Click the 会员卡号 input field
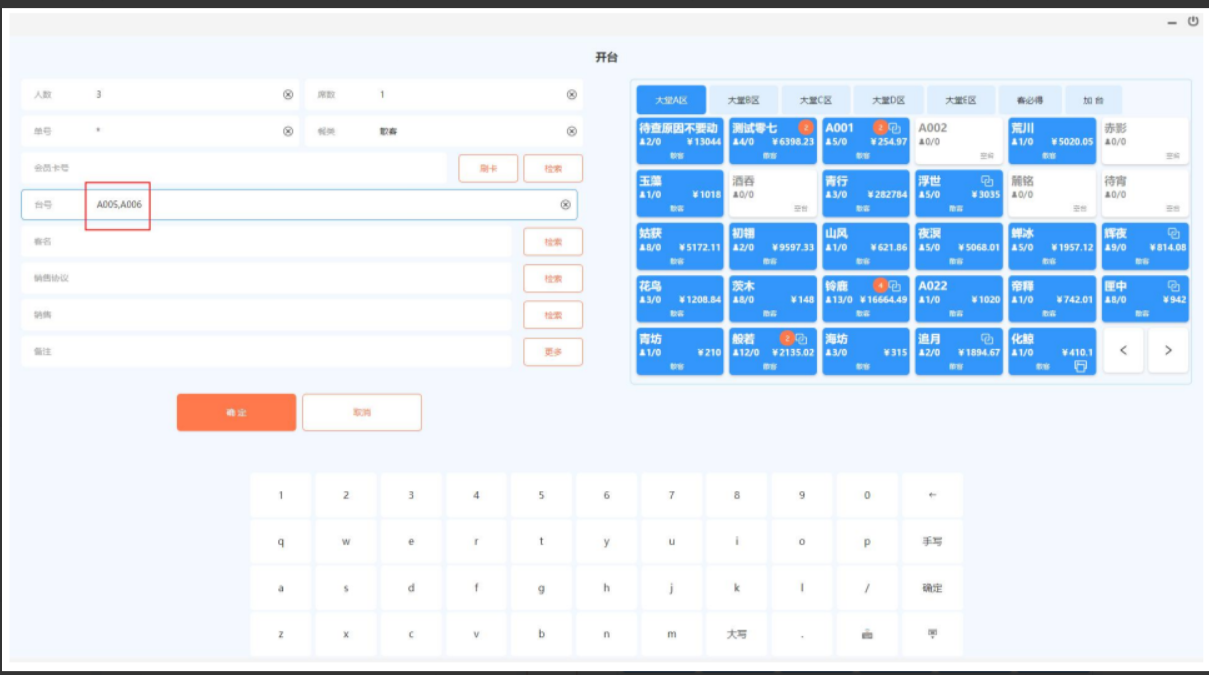Viewport: 1209px width, 675px height. tap(235, 168)
